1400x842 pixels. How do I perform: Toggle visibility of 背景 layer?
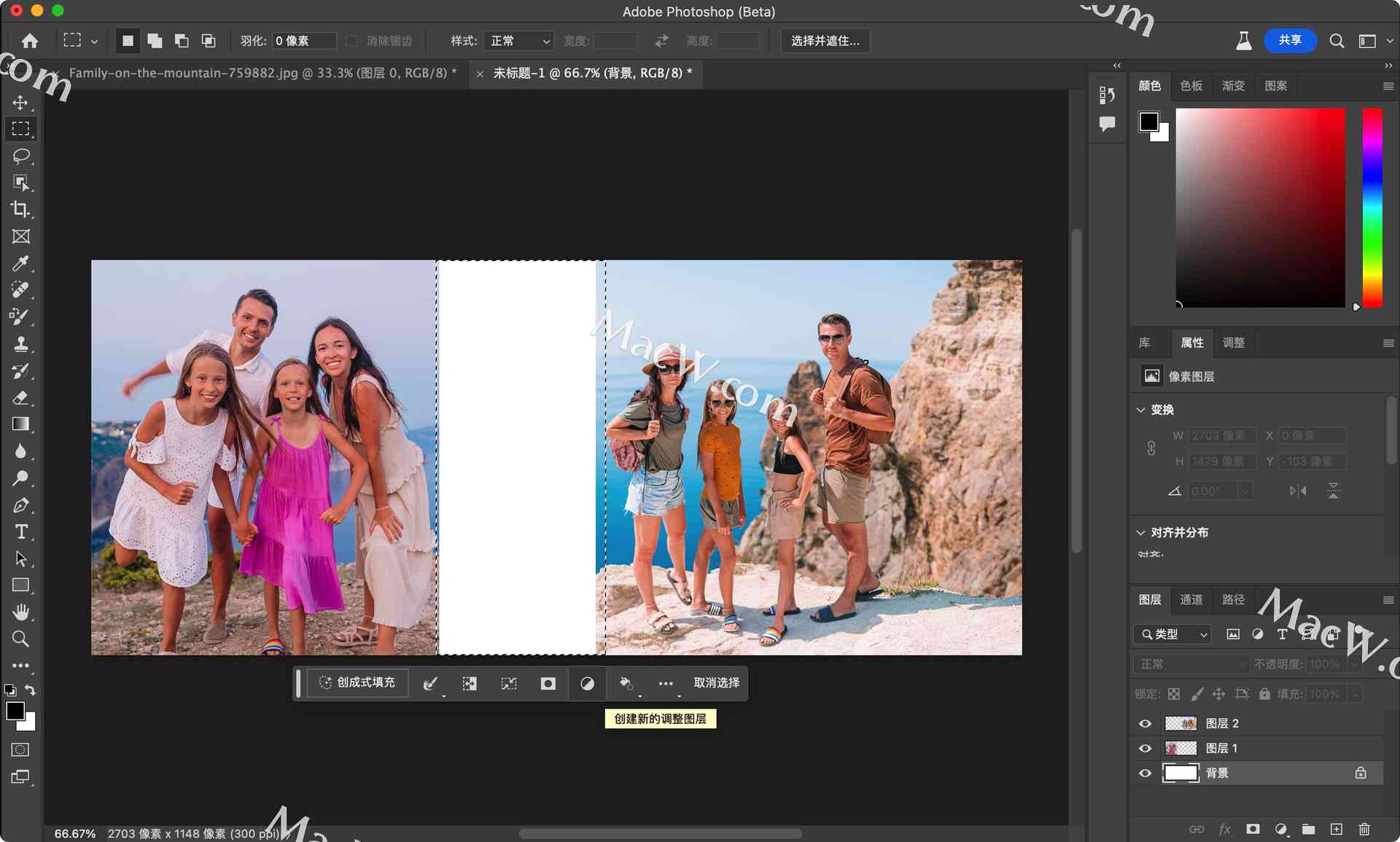coord(1145,773)
